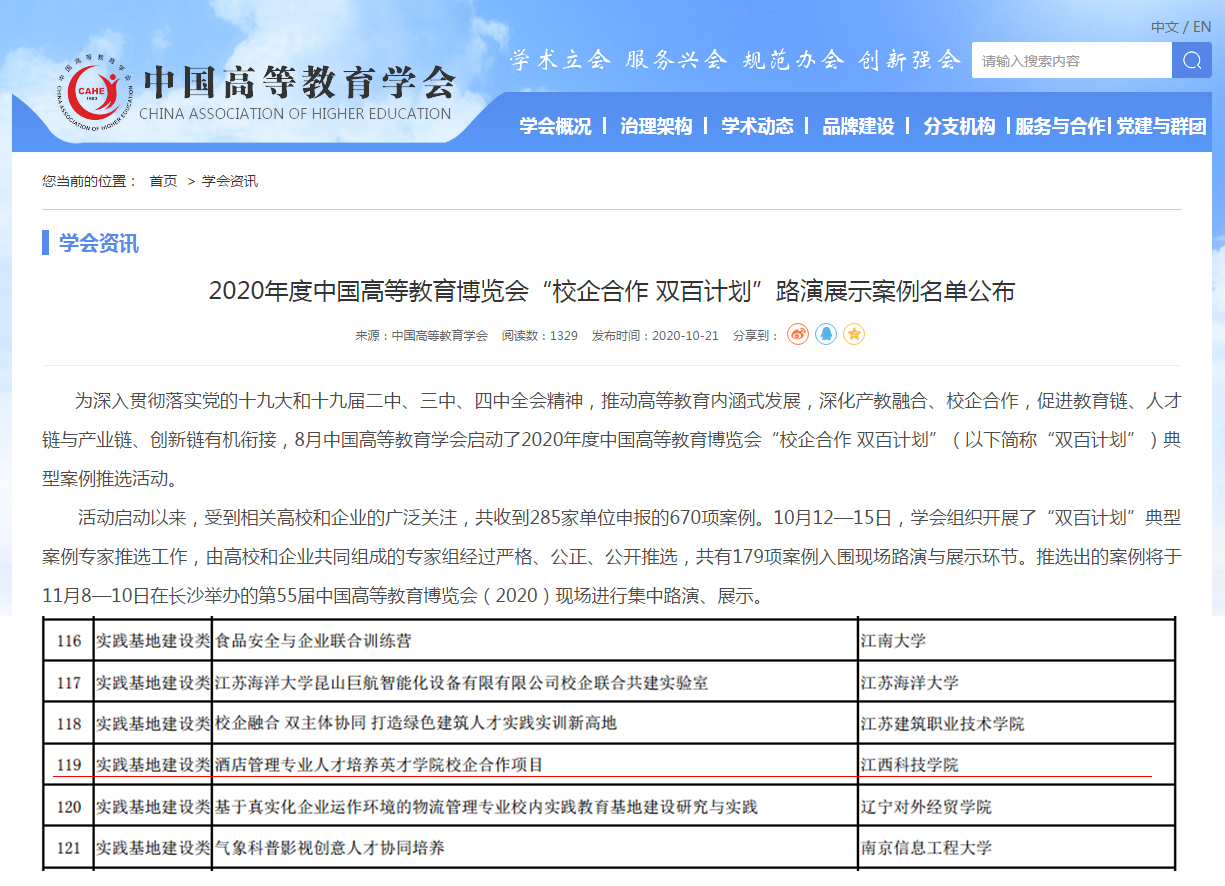Select table cell number 116
The image size is (1225, 886).
coord(69,640)
